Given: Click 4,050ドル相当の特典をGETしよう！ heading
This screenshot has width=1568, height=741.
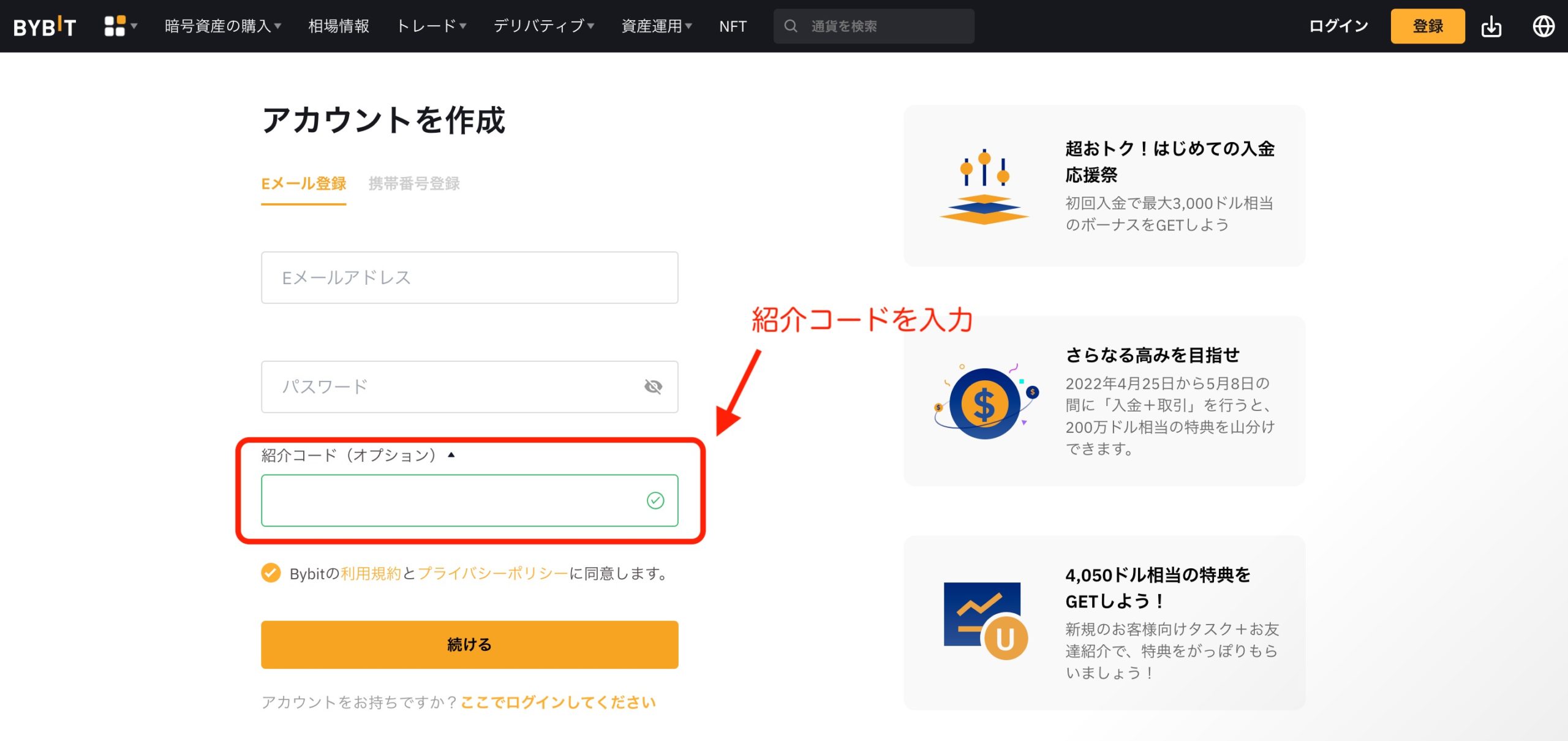Looking at the screenshot, I should pyautogui.click(x=1158, y=588).
